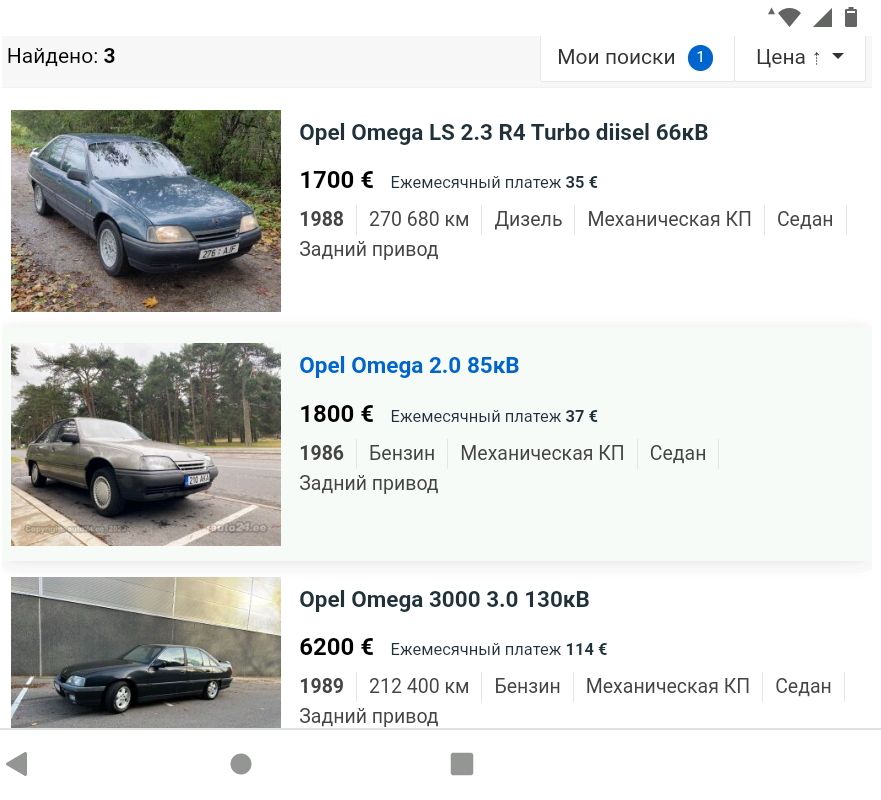Tap the cellular signal status icon
The width and height of the screenshot is (881, 800).
823,17
